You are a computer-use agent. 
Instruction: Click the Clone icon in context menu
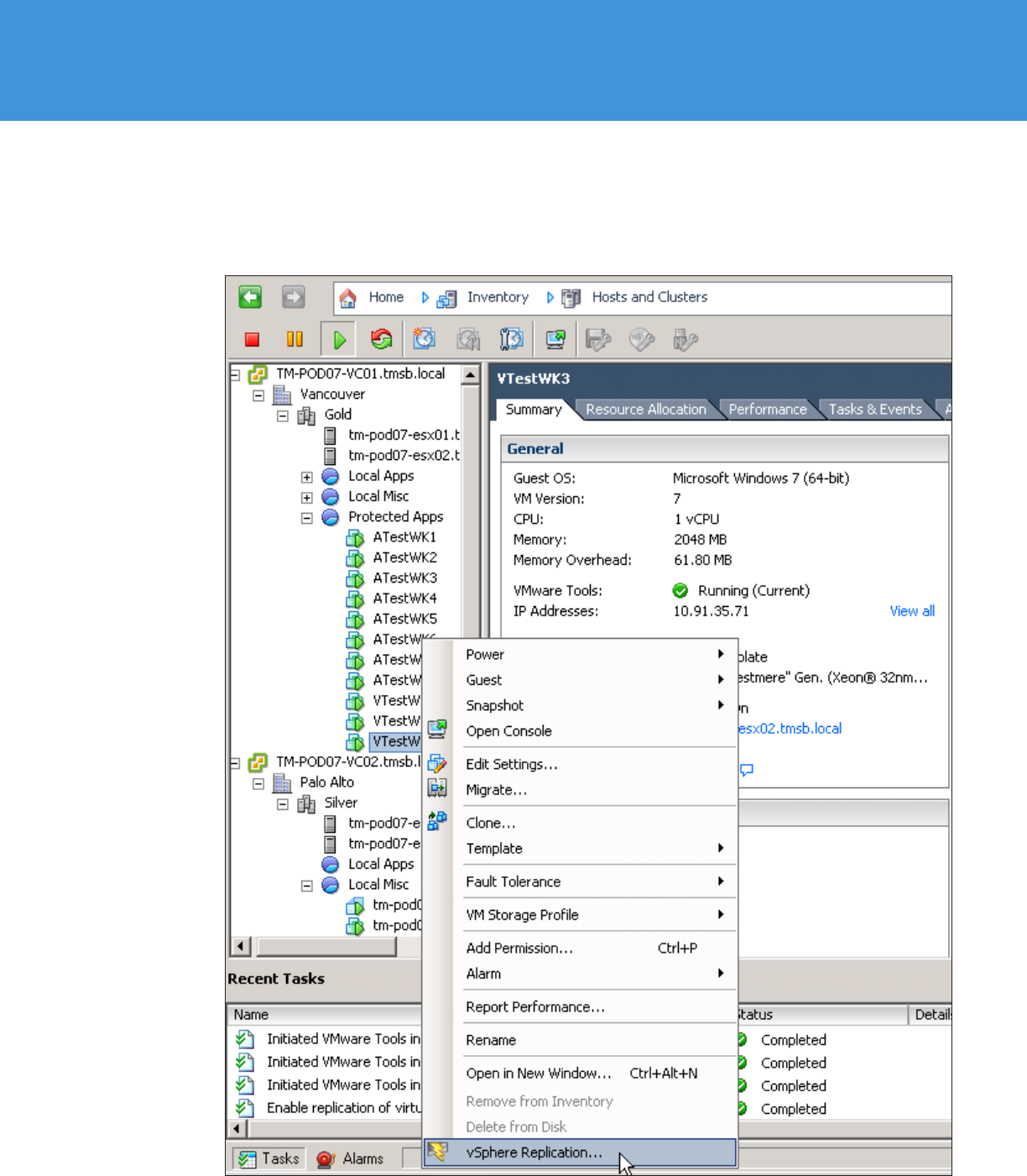[437, 821]
